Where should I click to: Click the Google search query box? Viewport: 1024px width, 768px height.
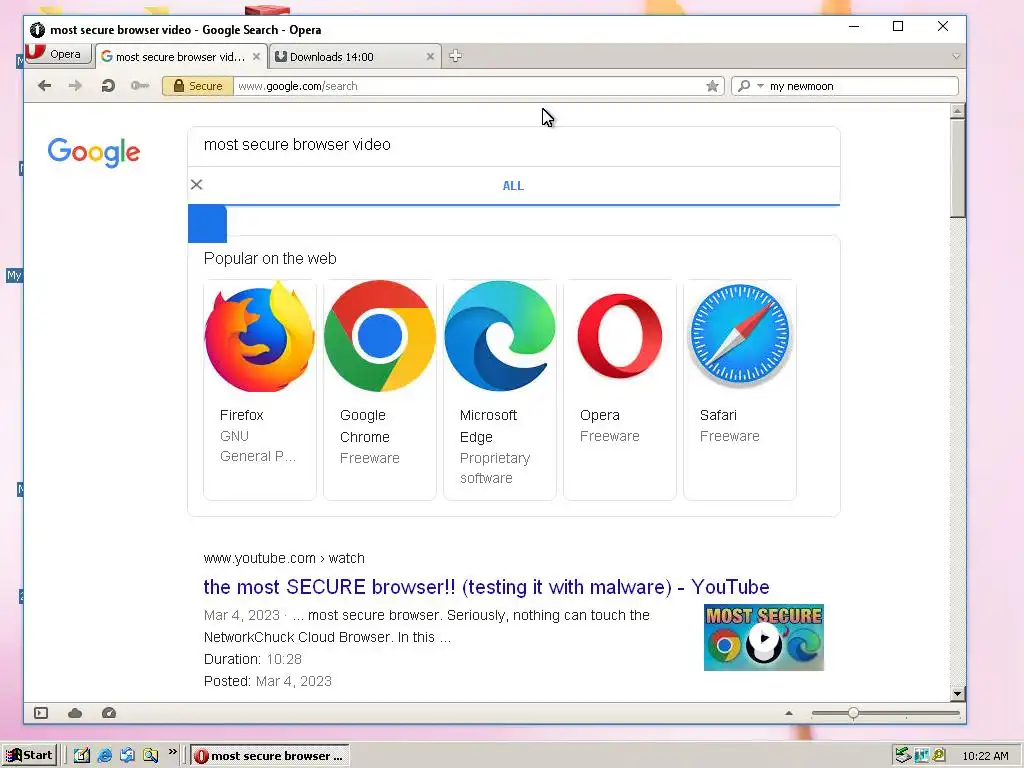pyautogui.click(x=513, y=145)
